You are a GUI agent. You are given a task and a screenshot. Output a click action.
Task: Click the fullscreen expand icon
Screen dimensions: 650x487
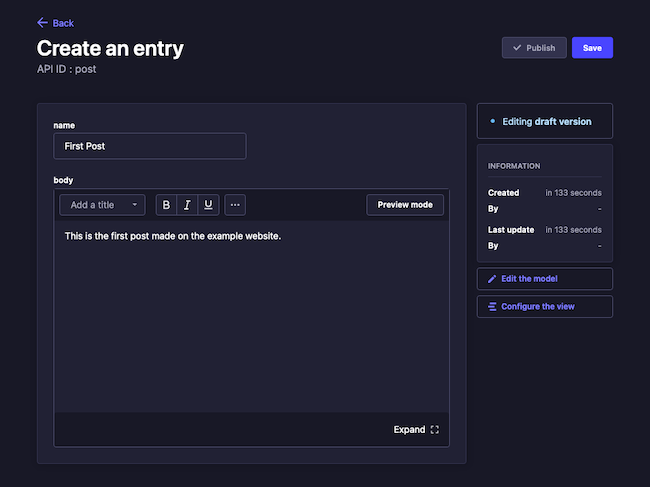pos(434,430)
